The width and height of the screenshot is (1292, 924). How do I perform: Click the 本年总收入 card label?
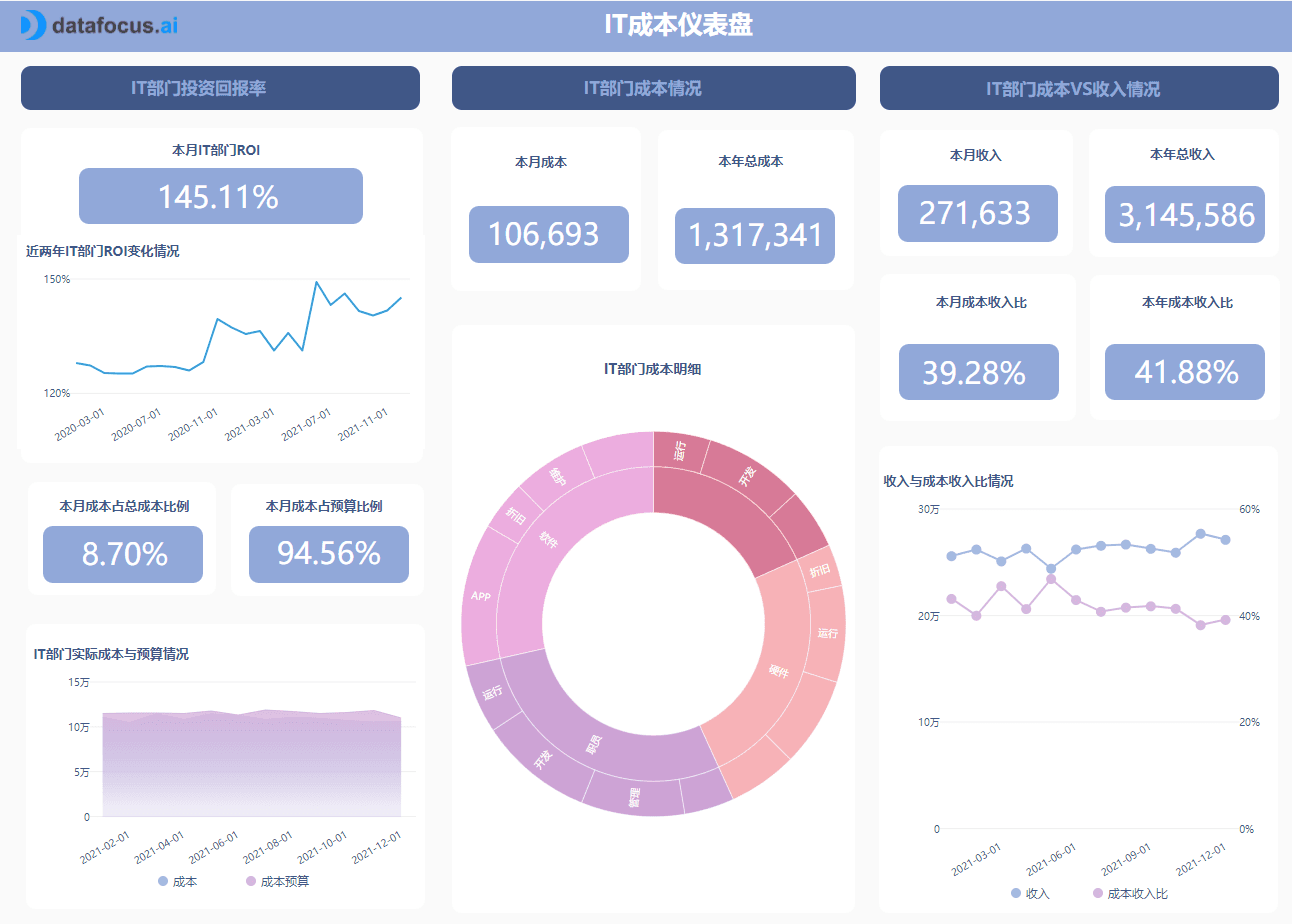click(1182, 154)
